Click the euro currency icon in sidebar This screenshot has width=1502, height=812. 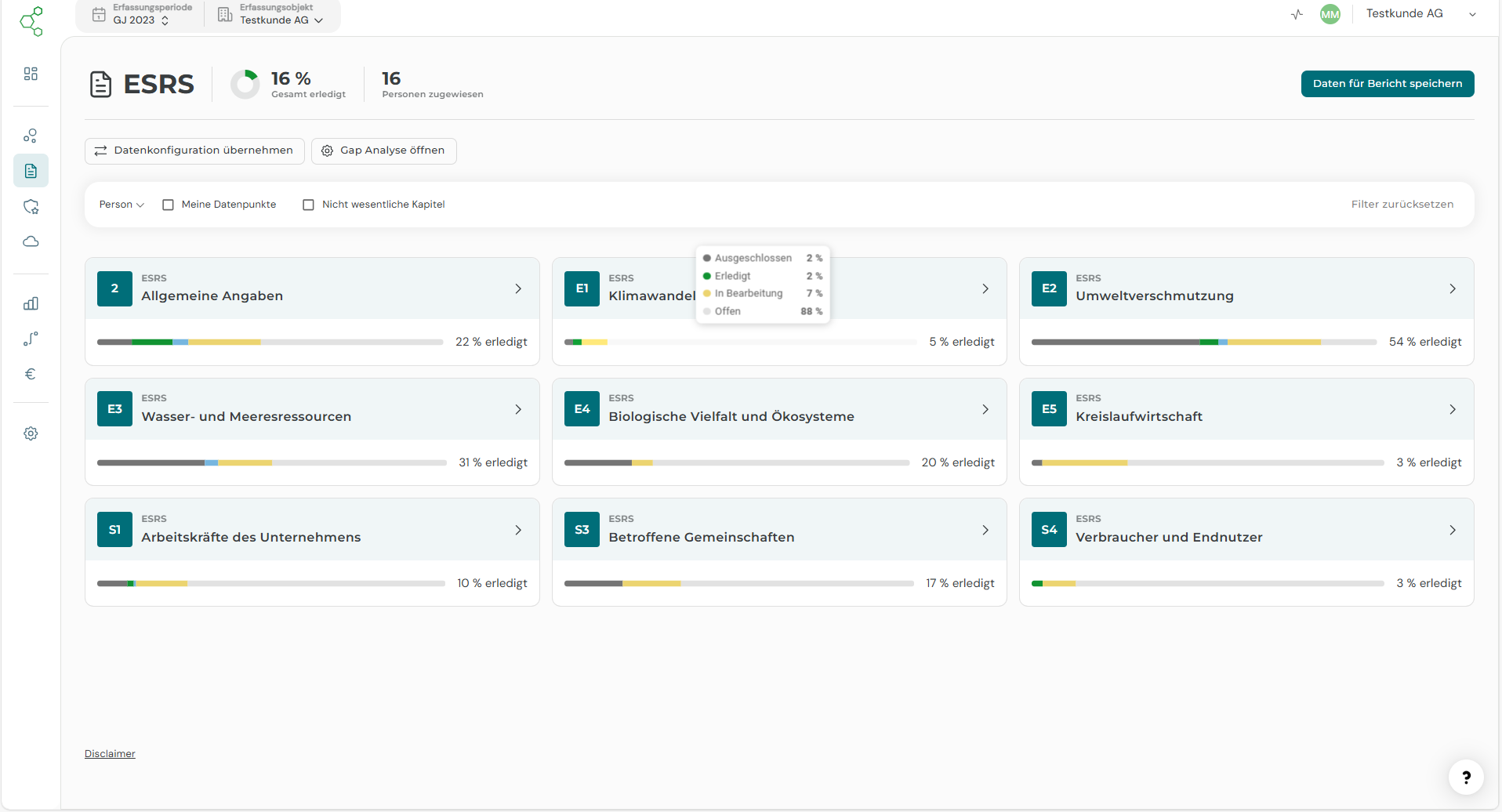(31, 374)
